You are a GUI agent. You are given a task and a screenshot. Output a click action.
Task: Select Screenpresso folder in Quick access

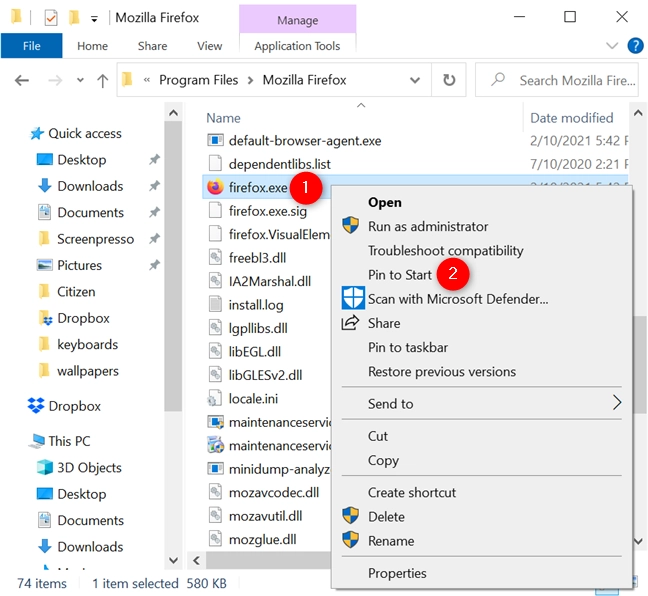pos(95,239)
